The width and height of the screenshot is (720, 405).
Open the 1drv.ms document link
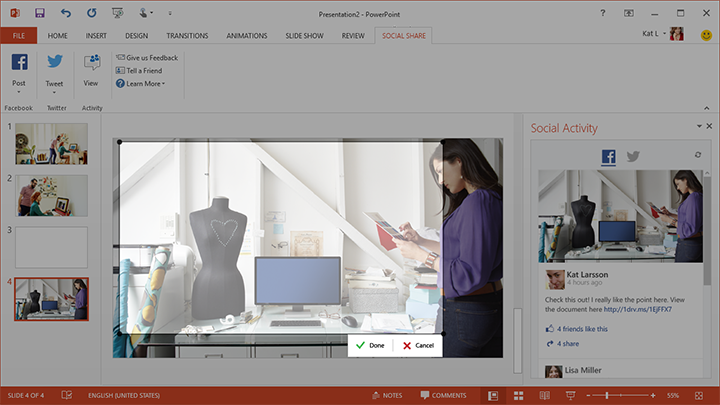(x=637, y=310)
